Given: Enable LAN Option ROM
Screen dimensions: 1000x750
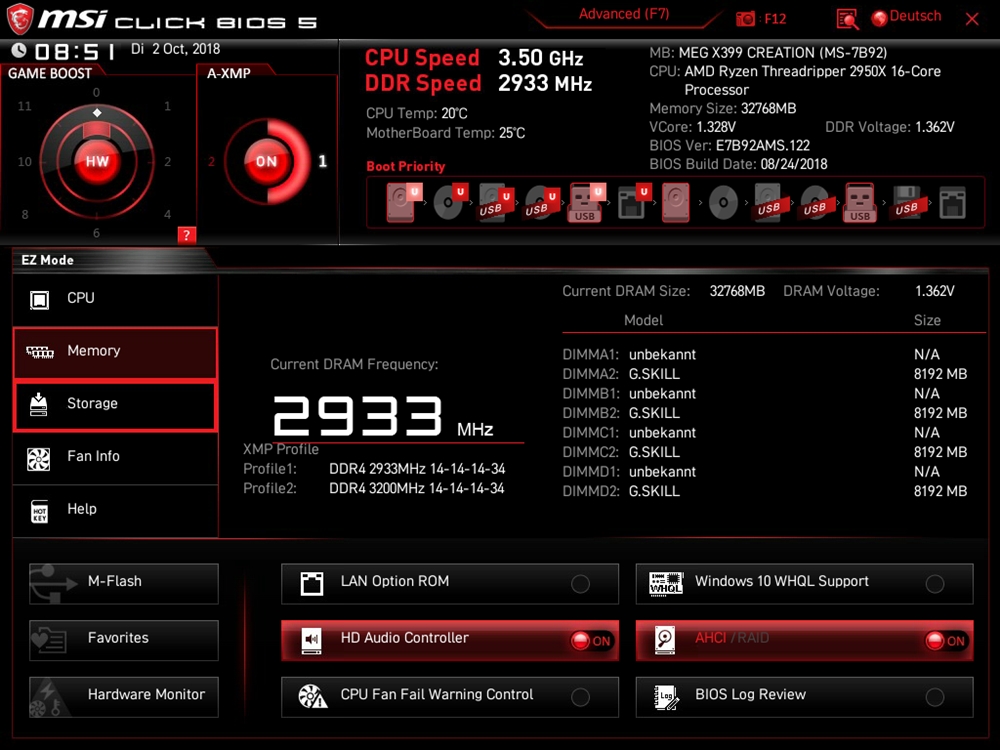Looking at the screenshot, I should click(x=580, y=584).
